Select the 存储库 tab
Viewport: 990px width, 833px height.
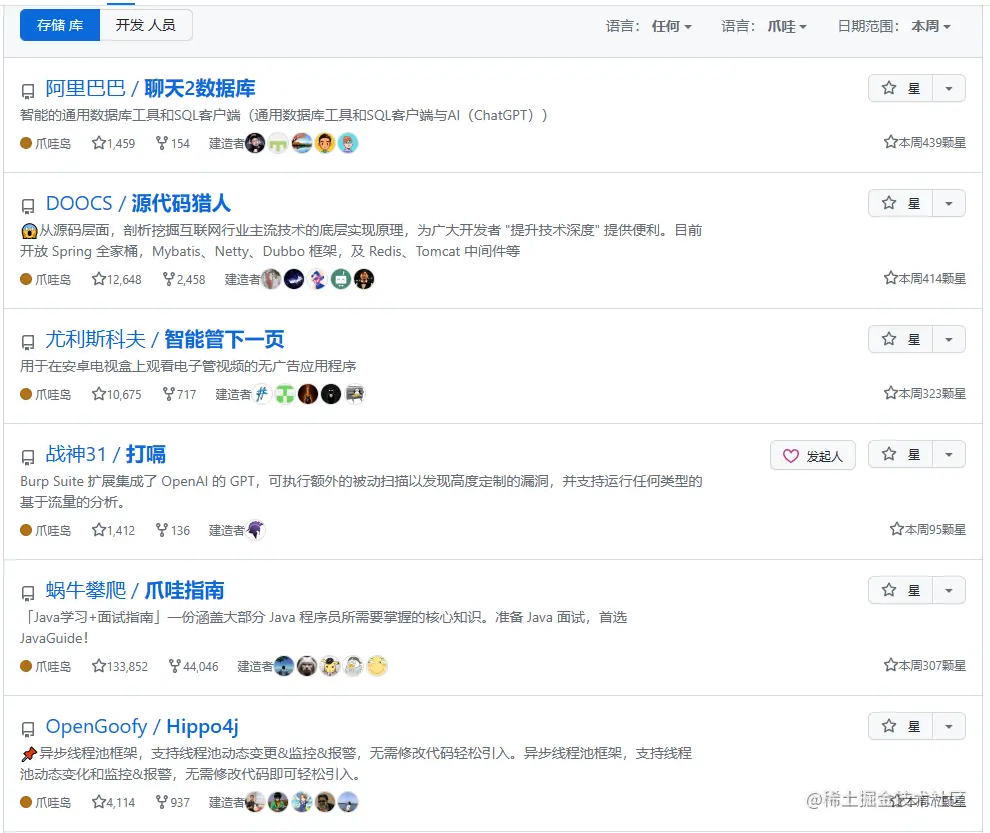coord(60,25)
